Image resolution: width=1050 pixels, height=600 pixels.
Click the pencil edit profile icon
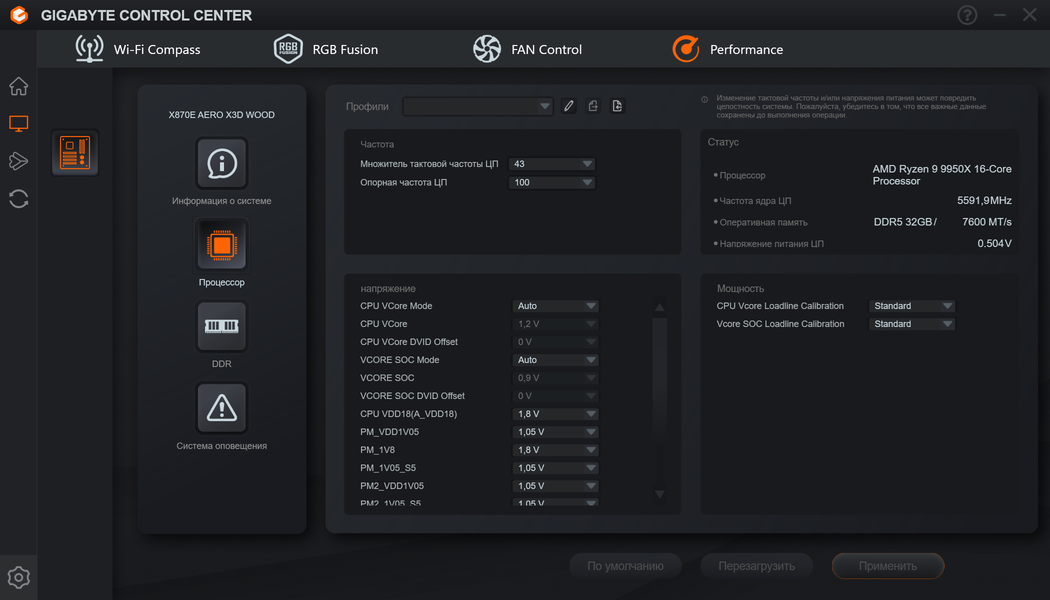tap(569, 106)
